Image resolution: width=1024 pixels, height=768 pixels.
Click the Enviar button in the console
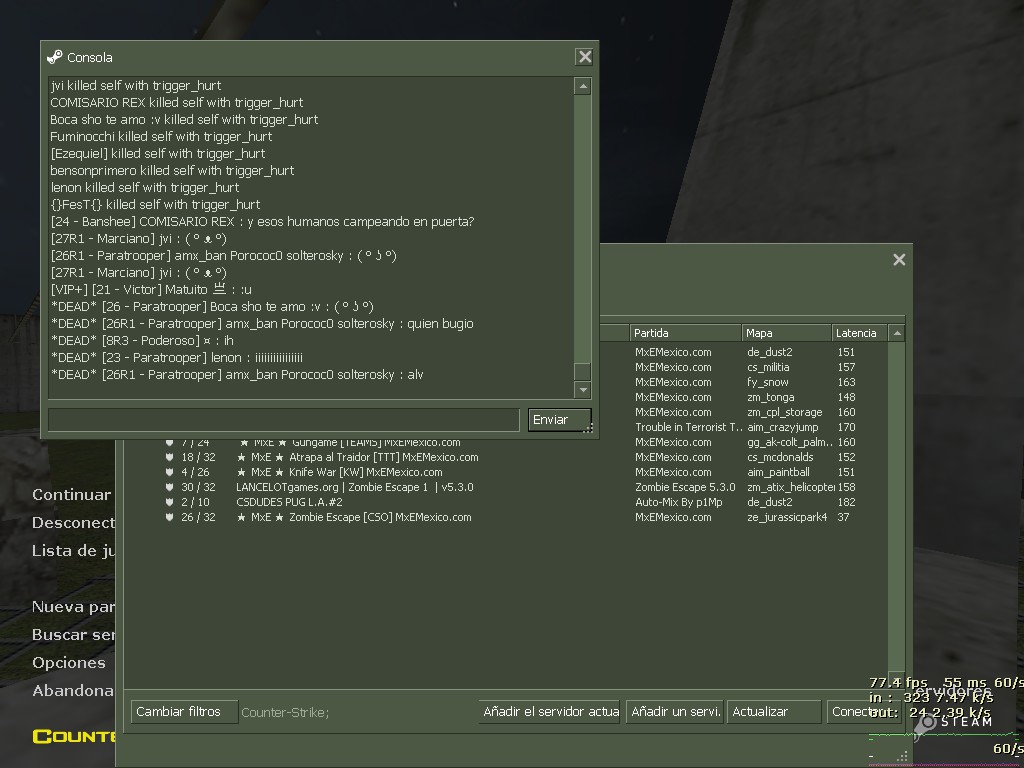tap(560, 420)
